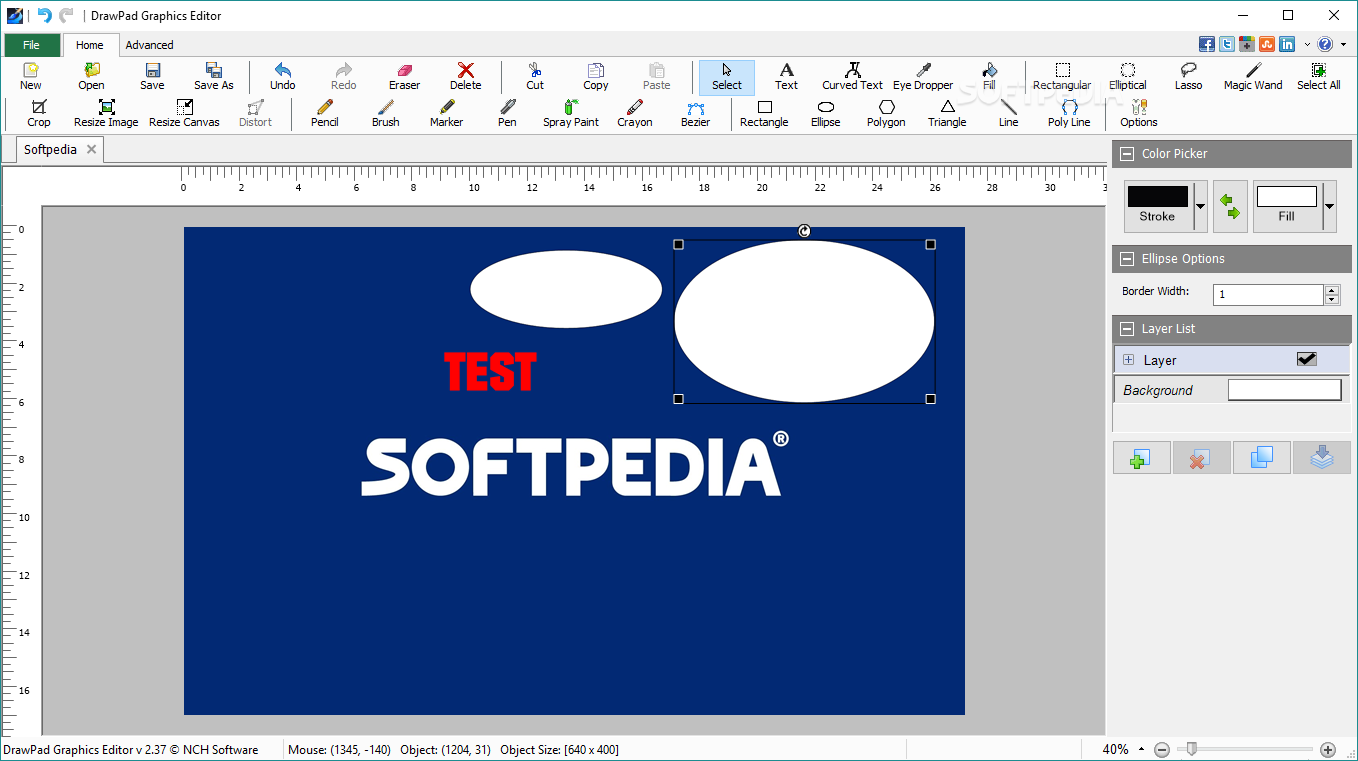Zoom out with the minus button
The width and height of the screenshot is (1358, 761).
(1162, 749)
